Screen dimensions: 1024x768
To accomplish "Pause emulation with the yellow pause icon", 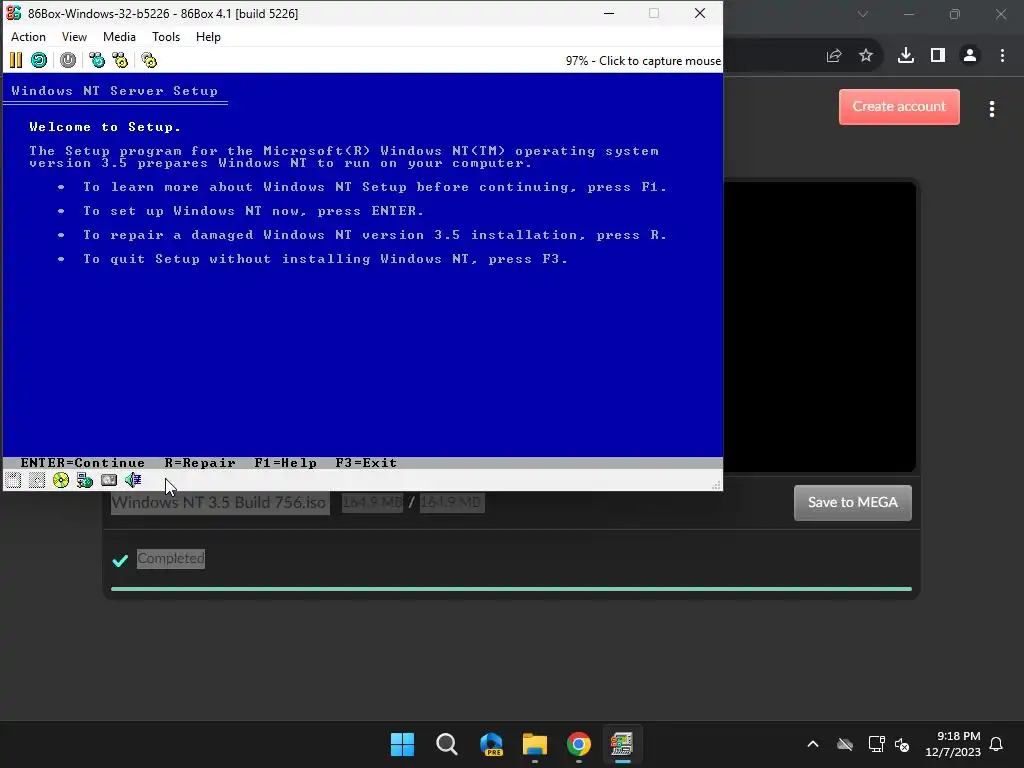I will [x=16, y=61].
